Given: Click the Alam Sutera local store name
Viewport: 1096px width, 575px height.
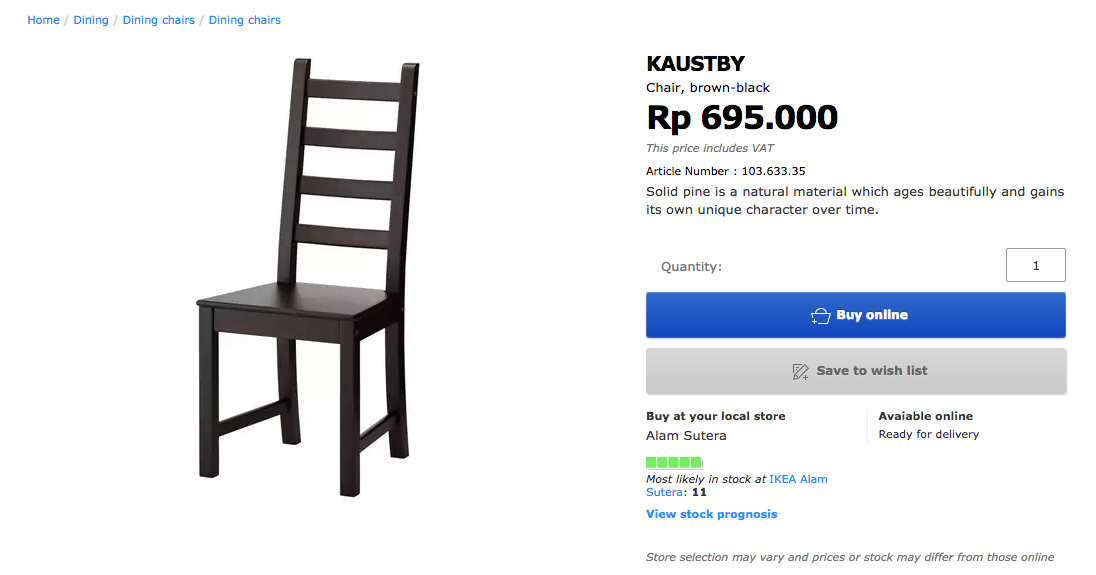Looking at the screenshot, I should click(686, 435).
